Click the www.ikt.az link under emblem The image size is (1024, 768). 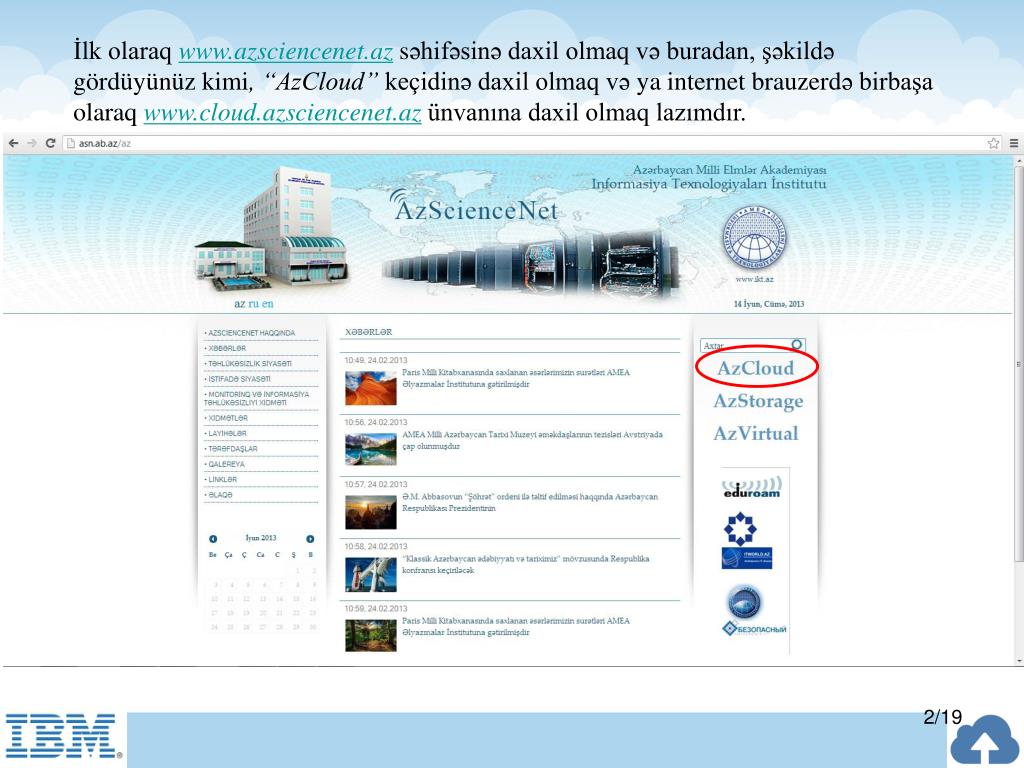[754, 279]
